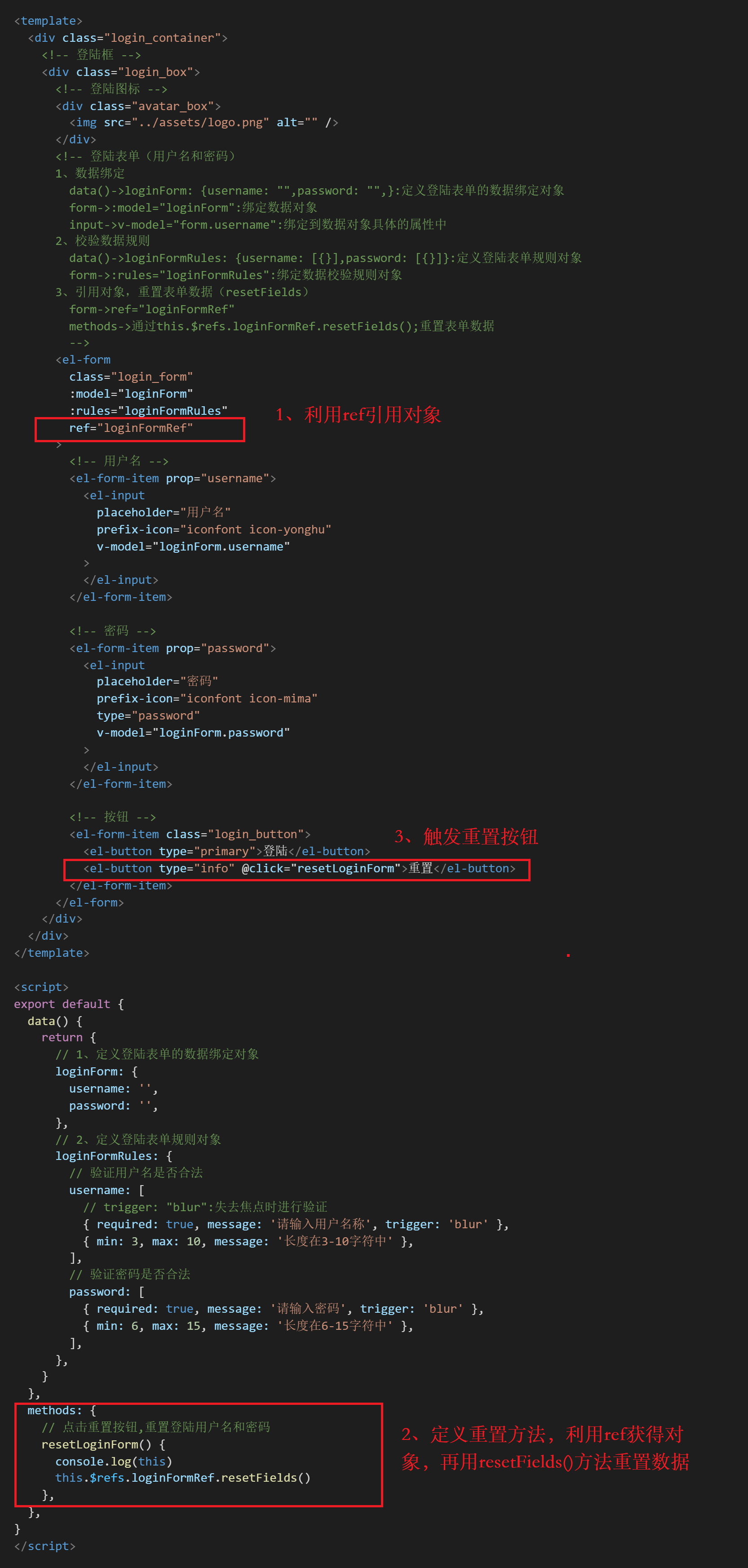Click the 'data() {' line
Viewport: 748px width, 1568px height.
tap(55, 1022)
